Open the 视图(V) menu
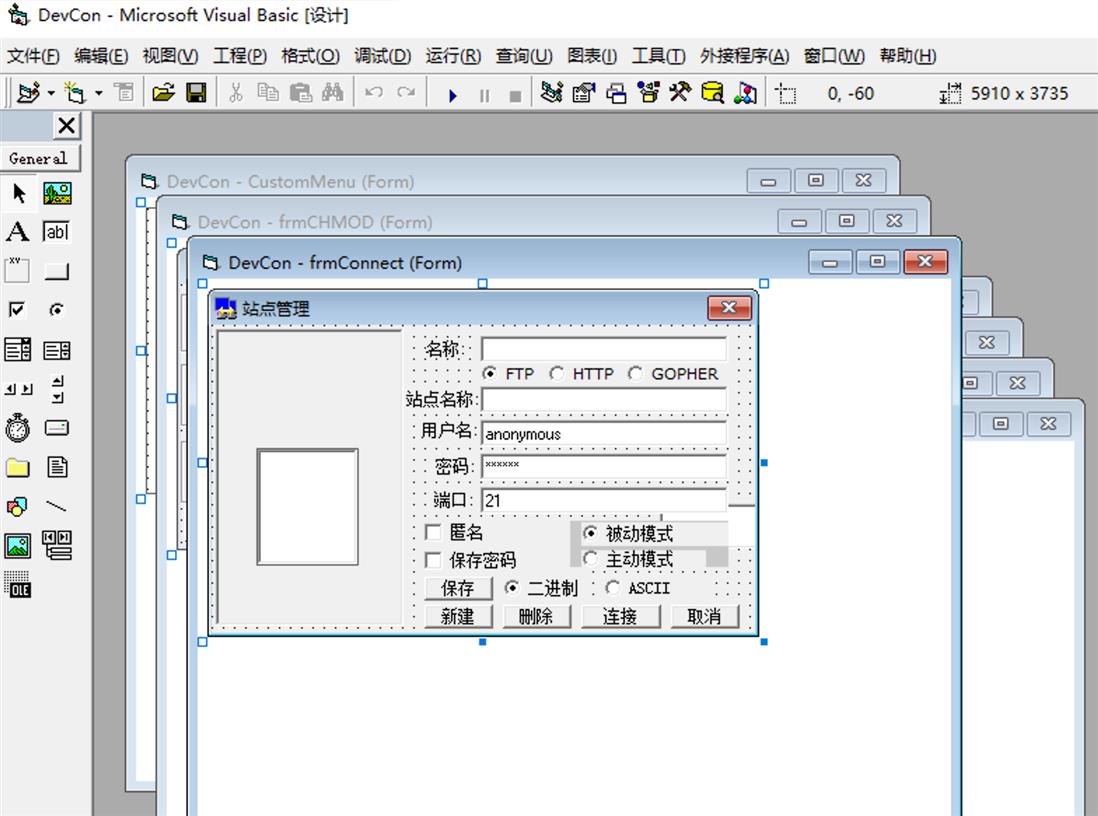This screenshot has width=1098, height=816. click(x=170, y=55)
